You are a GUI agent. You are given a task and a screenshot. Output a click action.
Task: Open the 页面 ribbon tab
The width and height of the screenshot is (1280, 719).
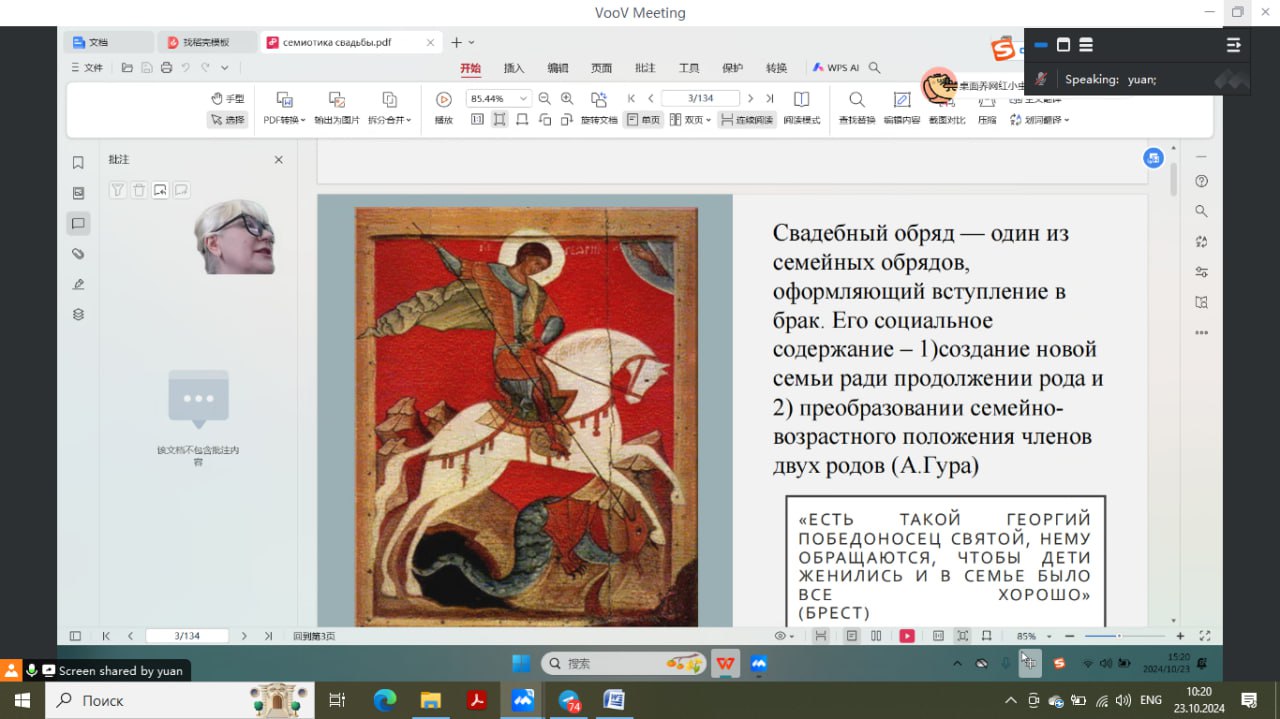click(x=601, y=68)
